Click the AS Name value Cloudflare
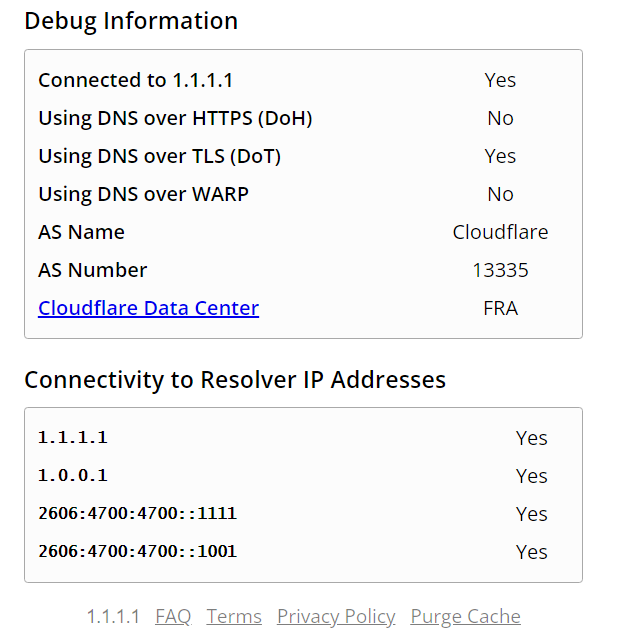This screenshot has height=642, width=635. 500,232
